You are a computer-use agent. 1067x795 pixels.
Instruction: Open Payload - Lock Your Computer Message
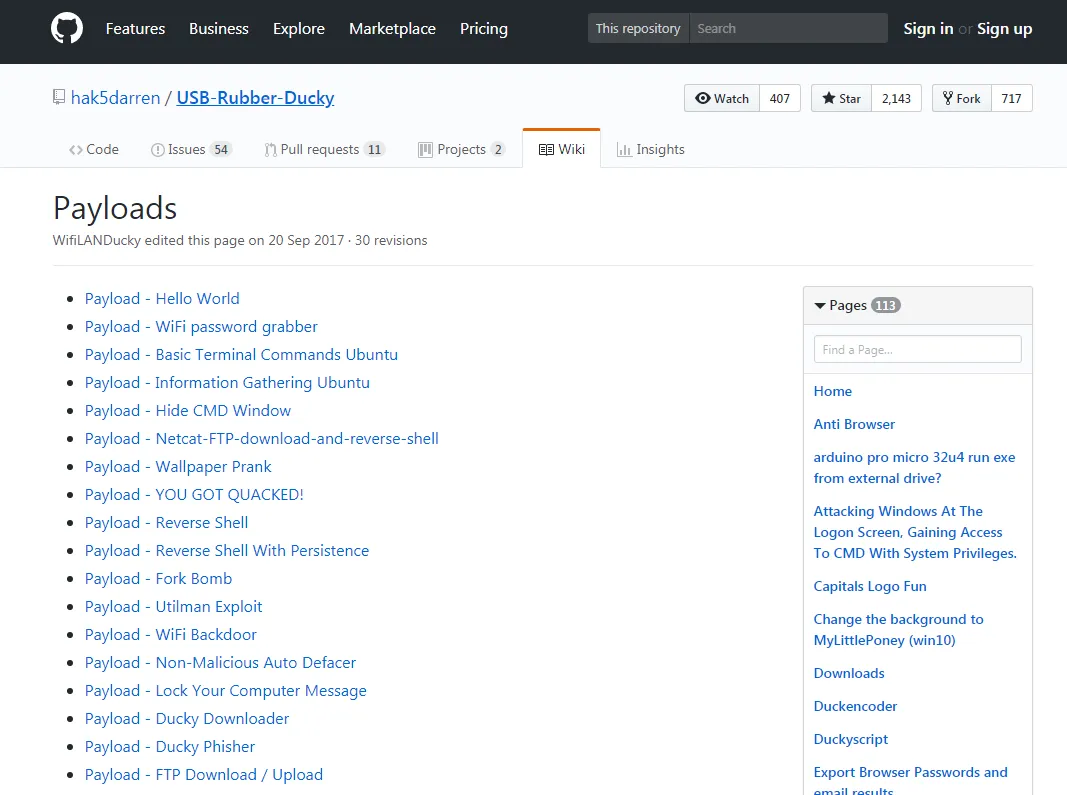click(226, 690)
